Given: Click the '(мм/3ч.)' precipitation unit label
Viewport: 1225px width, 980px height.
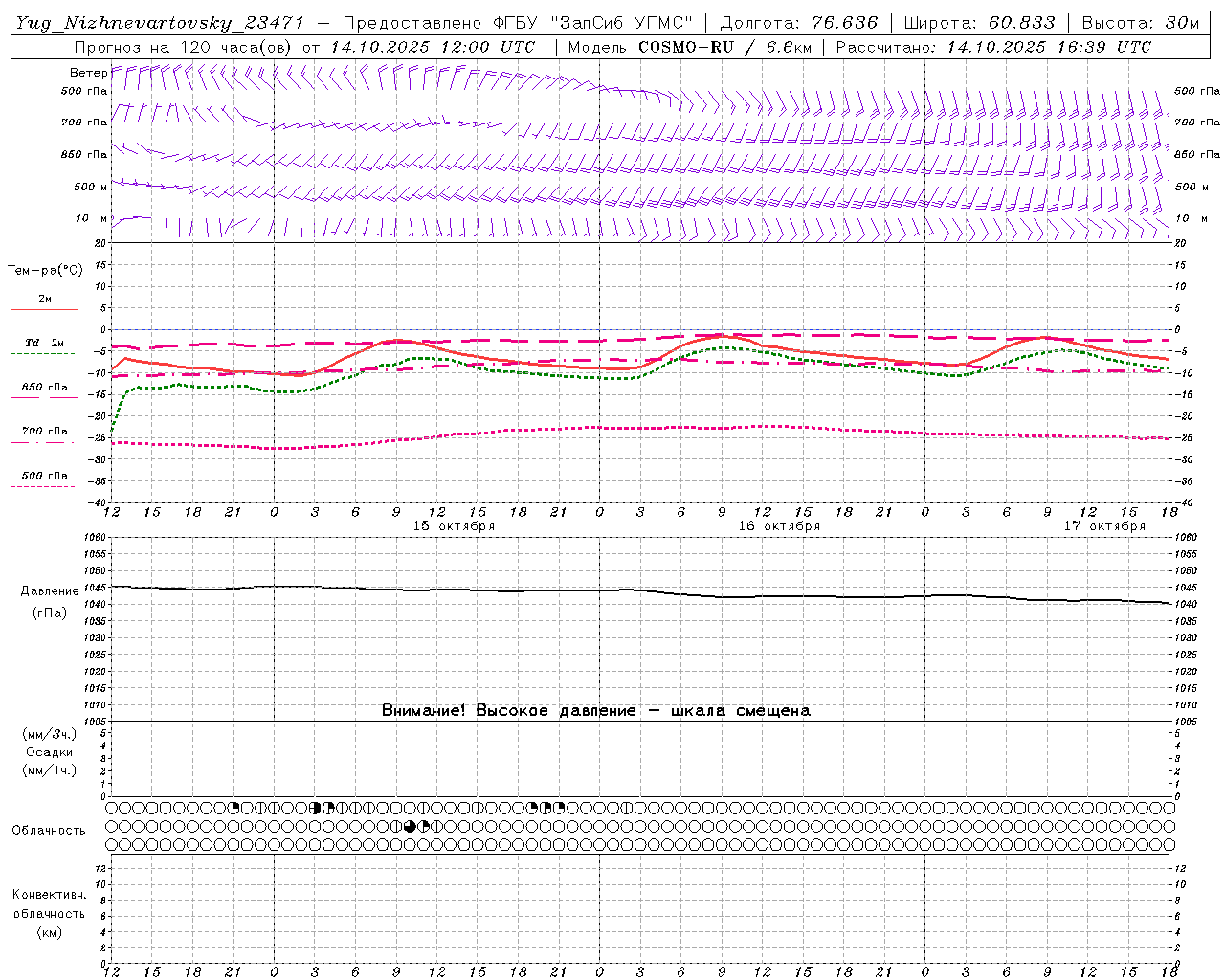Looking at the screenshot, I should coord(50,734).
